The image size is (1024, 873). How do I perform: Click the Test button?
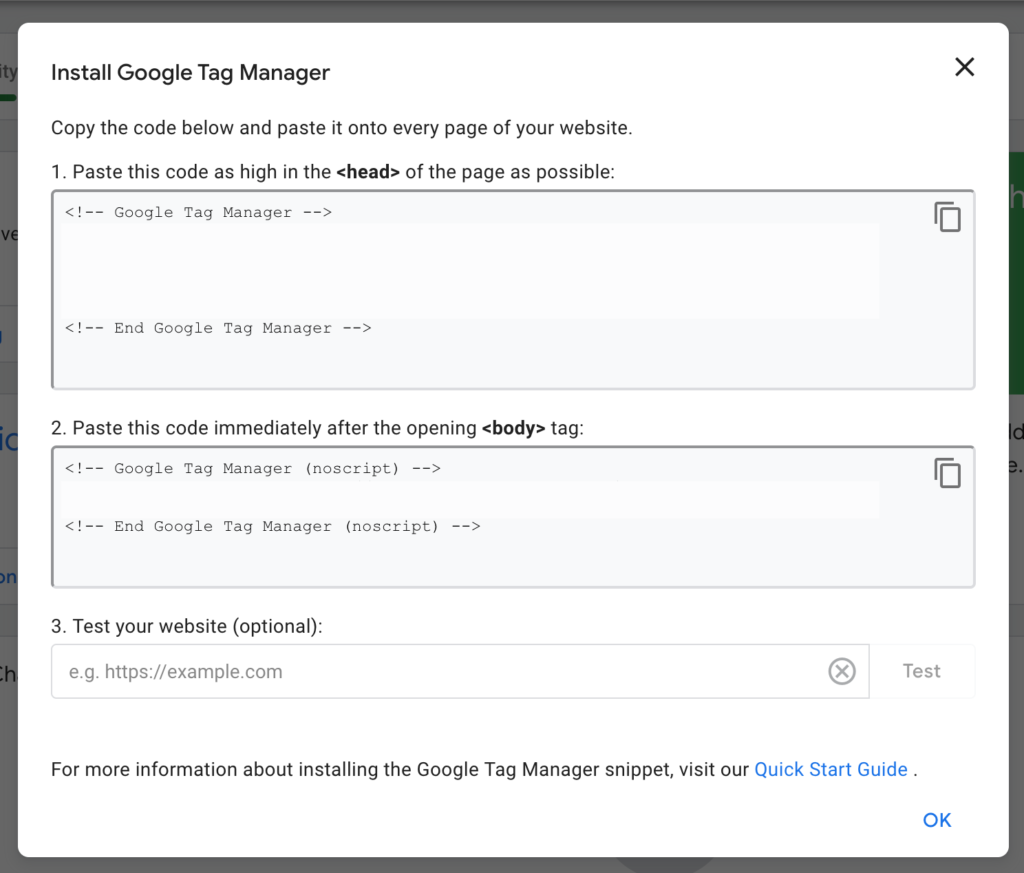920,671
